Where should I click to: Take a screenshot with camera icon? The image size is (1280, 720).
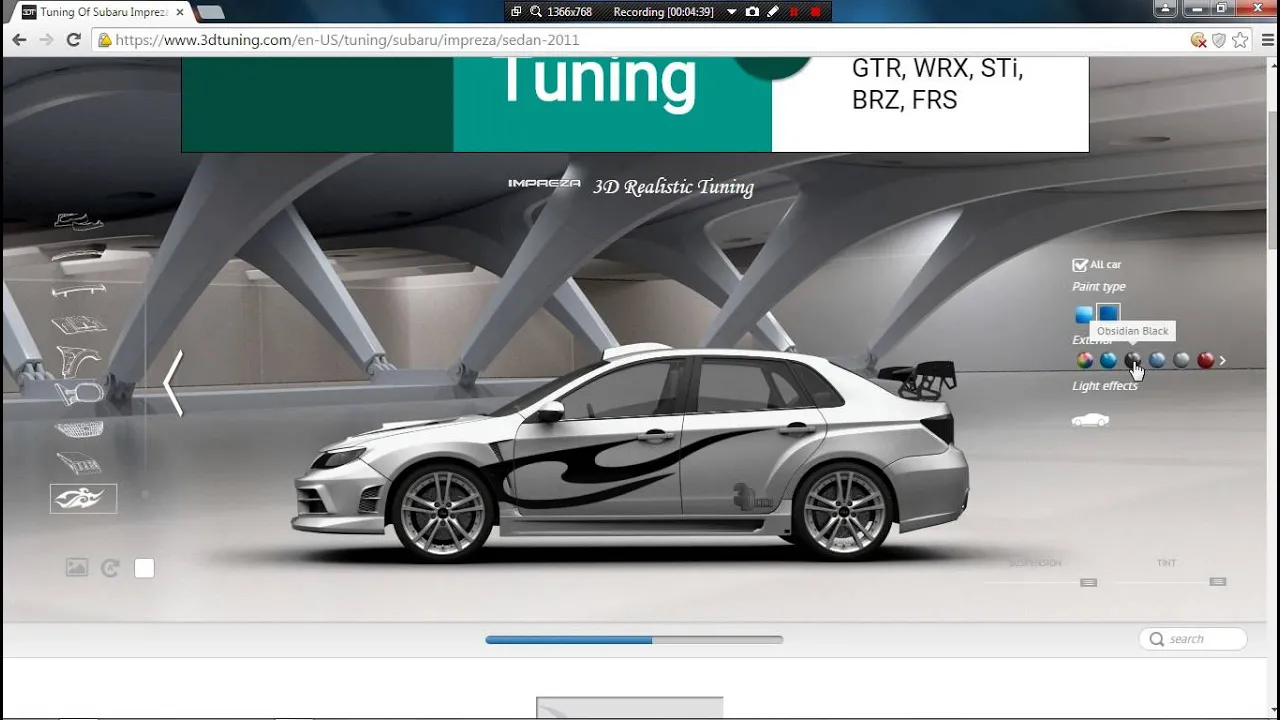[752, 11]
